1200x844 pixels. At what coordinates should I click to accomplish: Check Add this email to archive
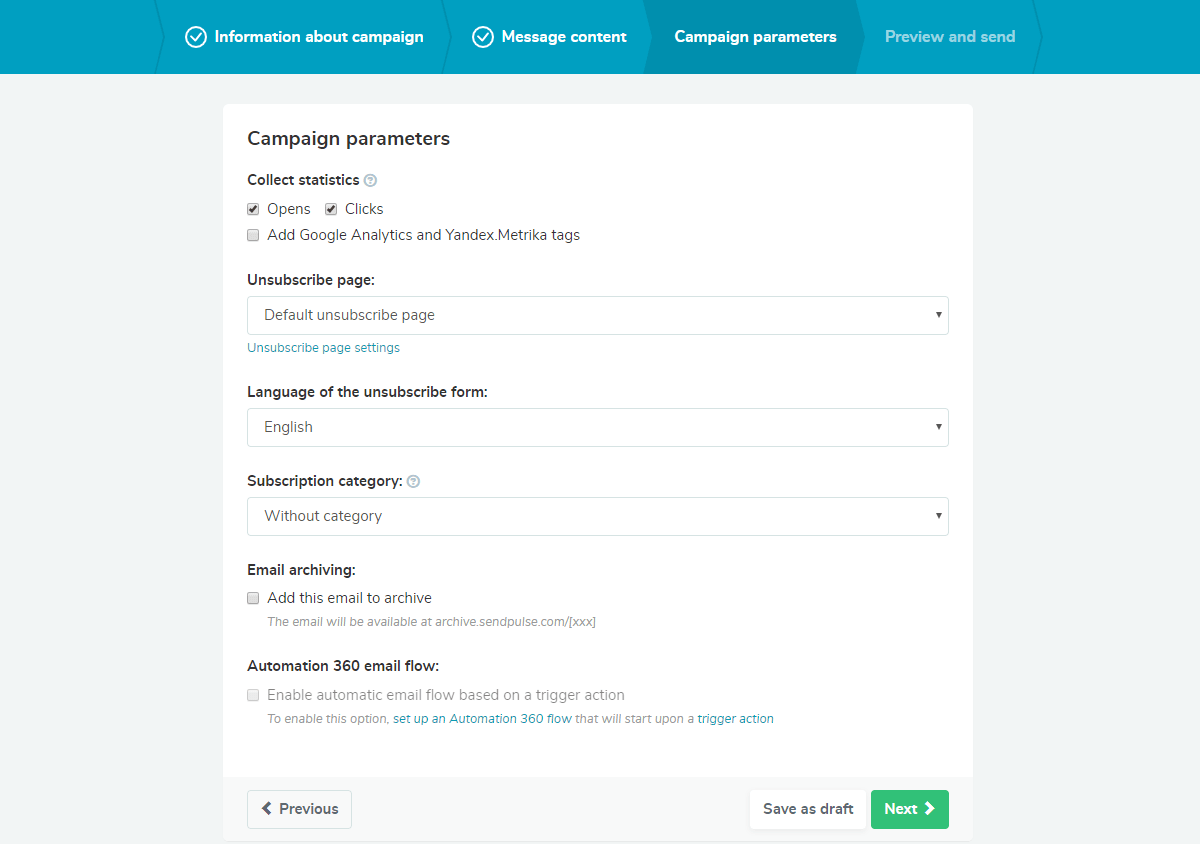pyautogui.click(x=254, y=599)
